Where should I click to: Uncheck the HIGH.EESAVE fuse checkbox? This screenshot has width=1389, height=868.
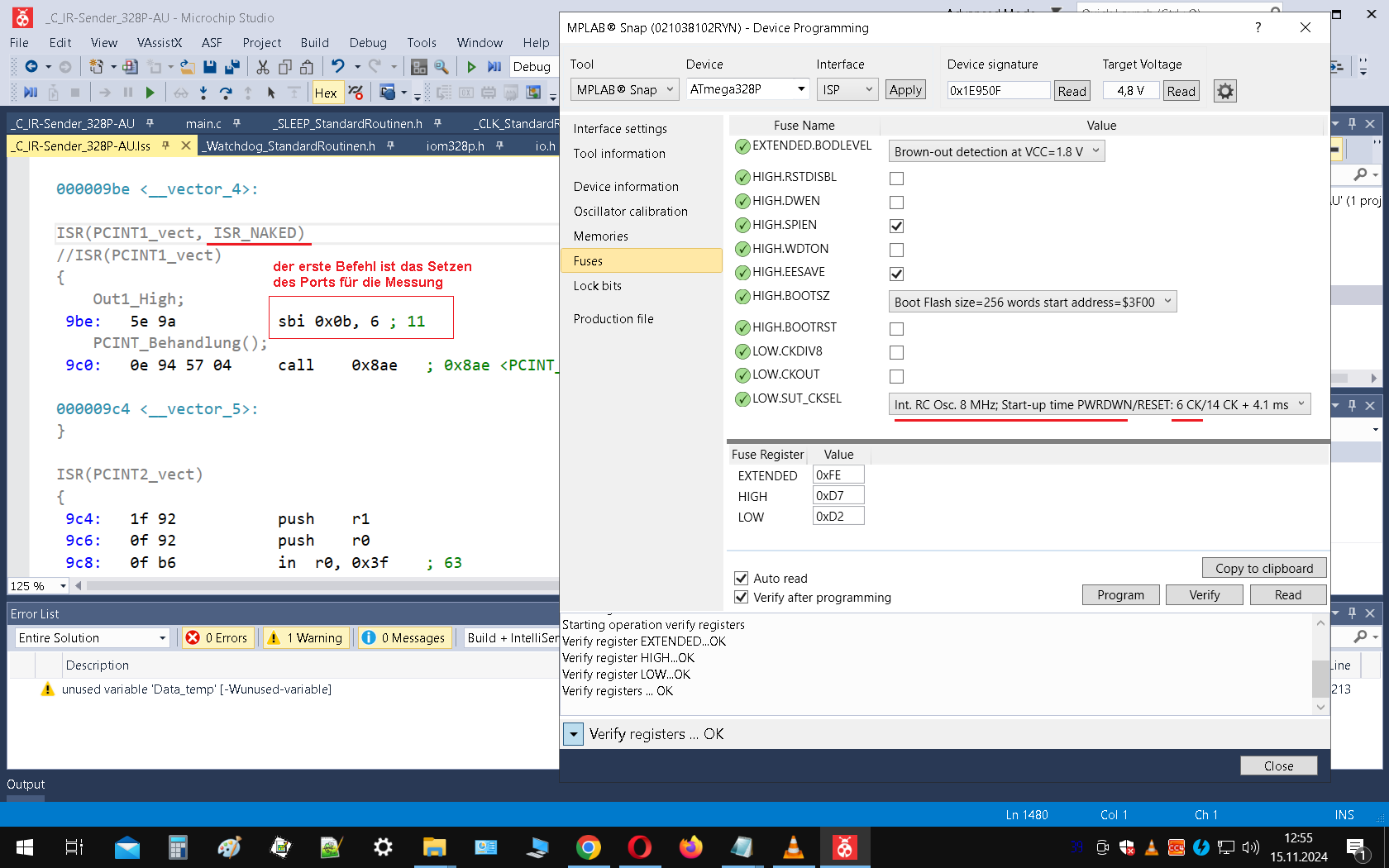click(896, 274)
